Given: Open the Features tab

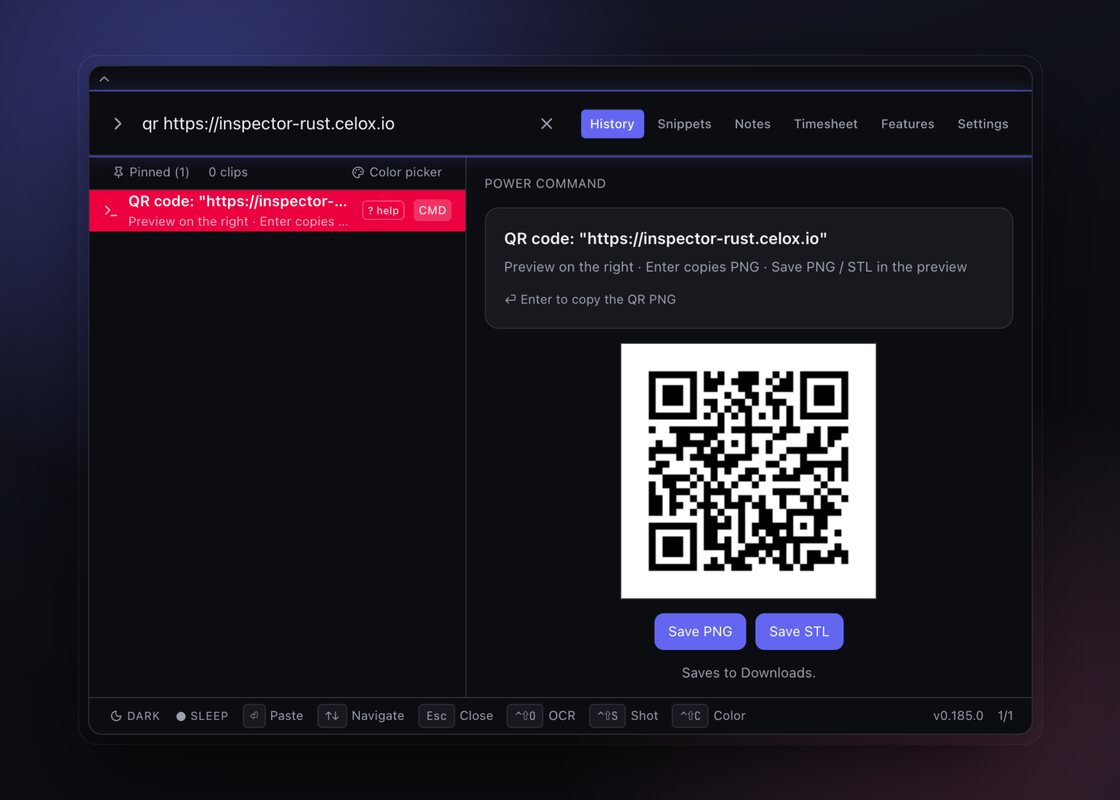Looking at the screenshot, I should tap(907, 124).
